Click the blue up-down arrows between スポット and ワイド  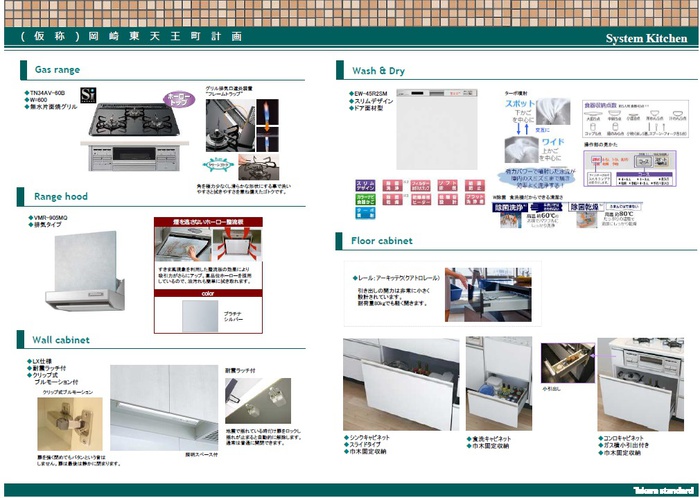point(522,129)
